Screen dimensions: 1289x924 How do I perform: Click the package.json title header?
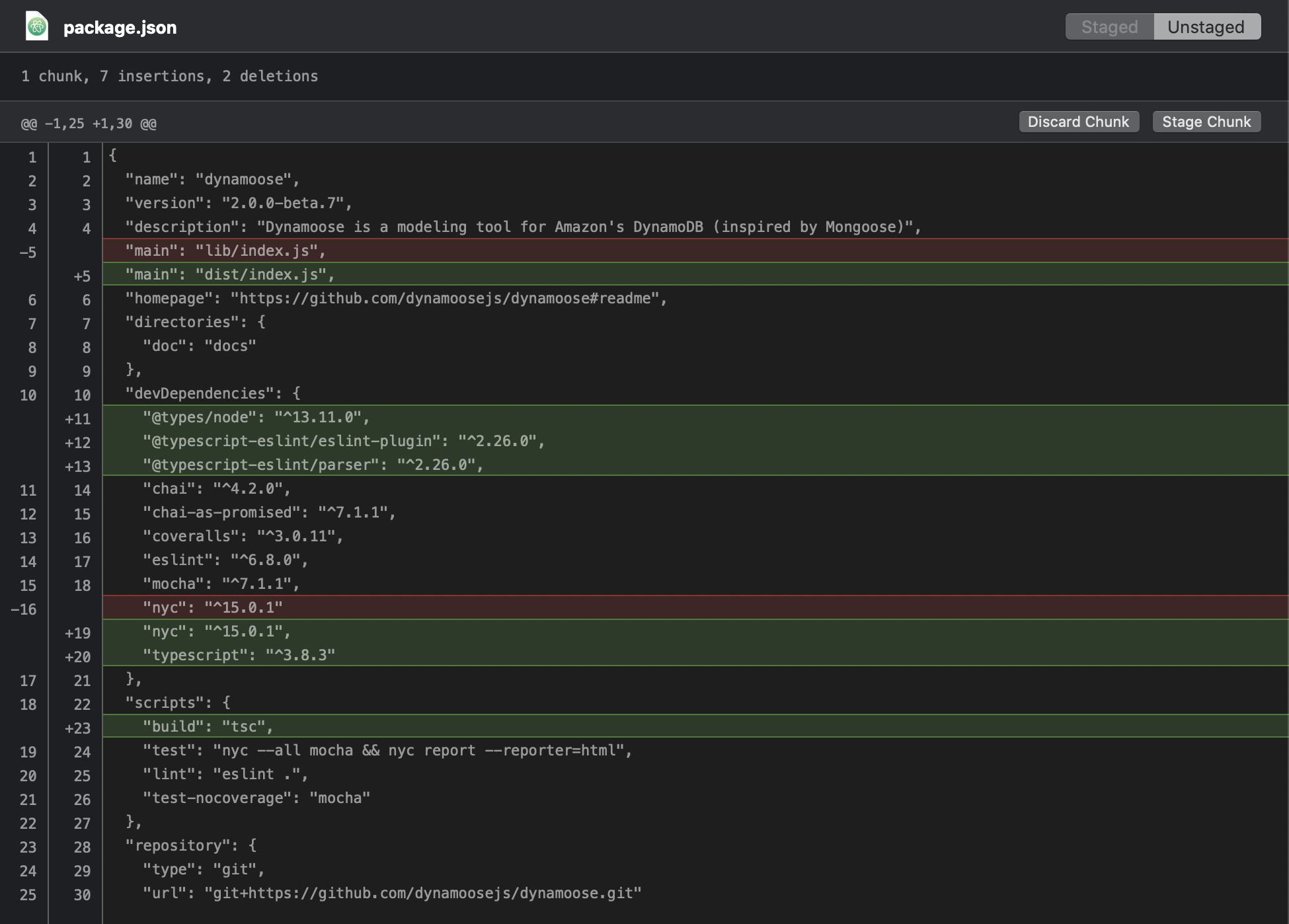pos(120,28)
